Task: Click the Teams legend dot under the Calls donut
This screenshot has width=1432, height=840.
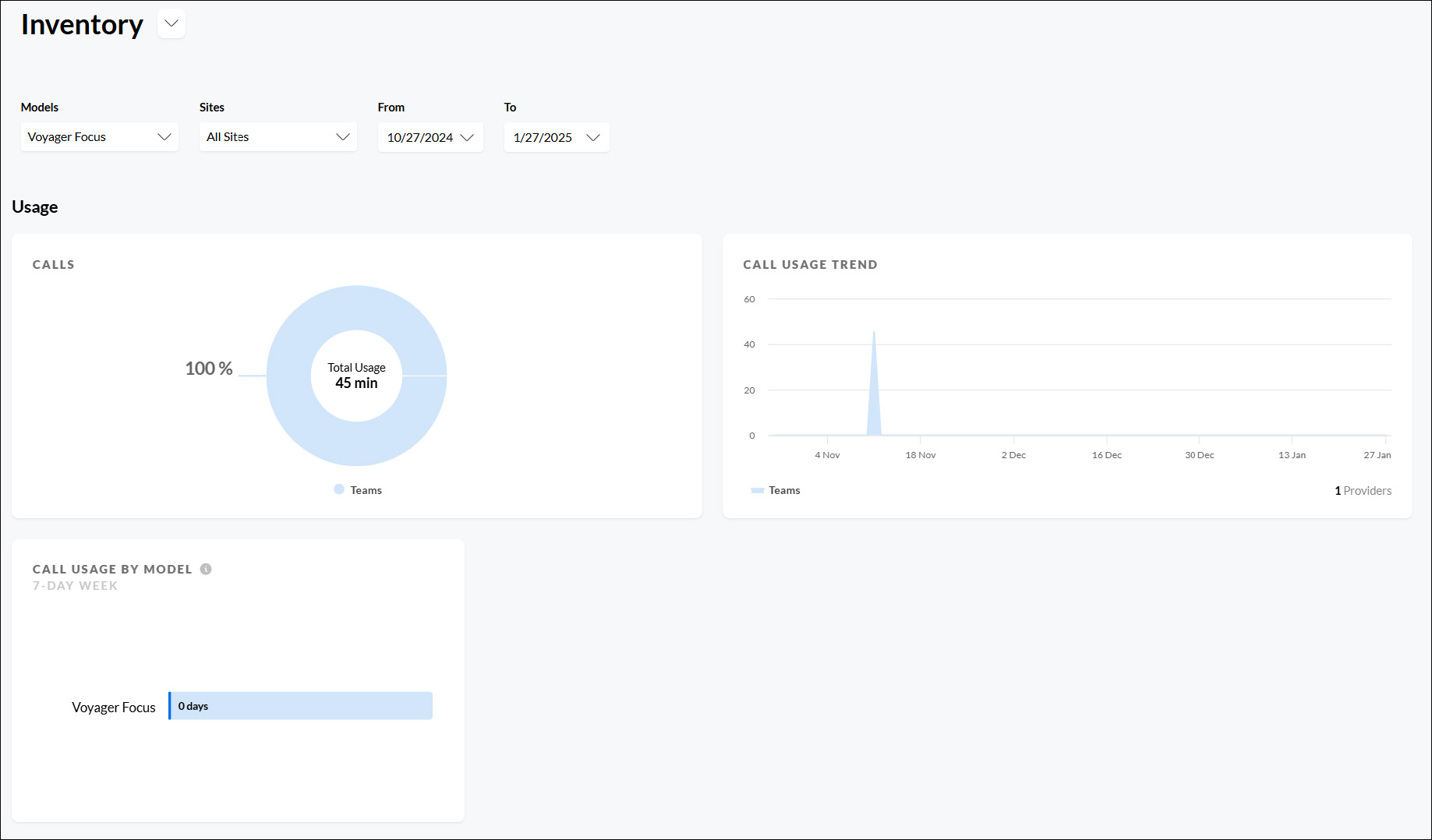Action: [338, 489]
